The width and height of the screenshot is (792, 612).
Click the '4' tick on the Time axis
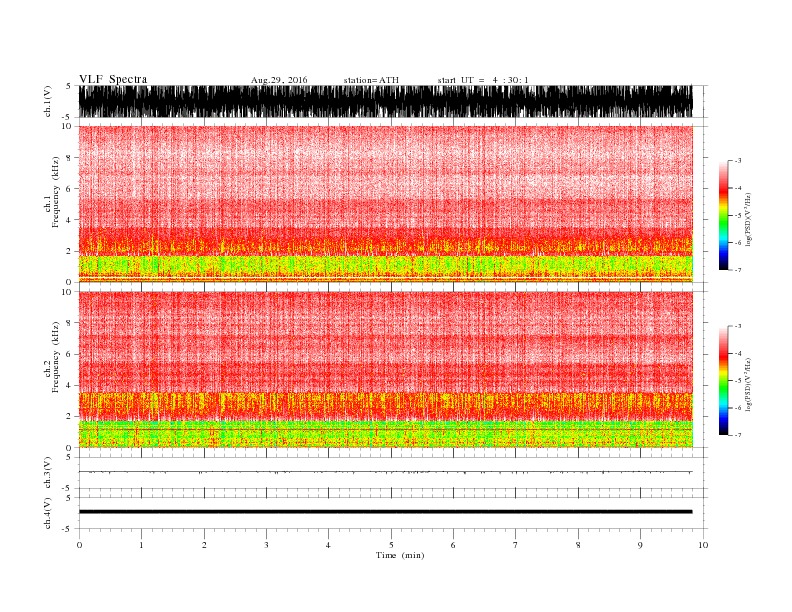pyautogui.click(x=328, y=545)
